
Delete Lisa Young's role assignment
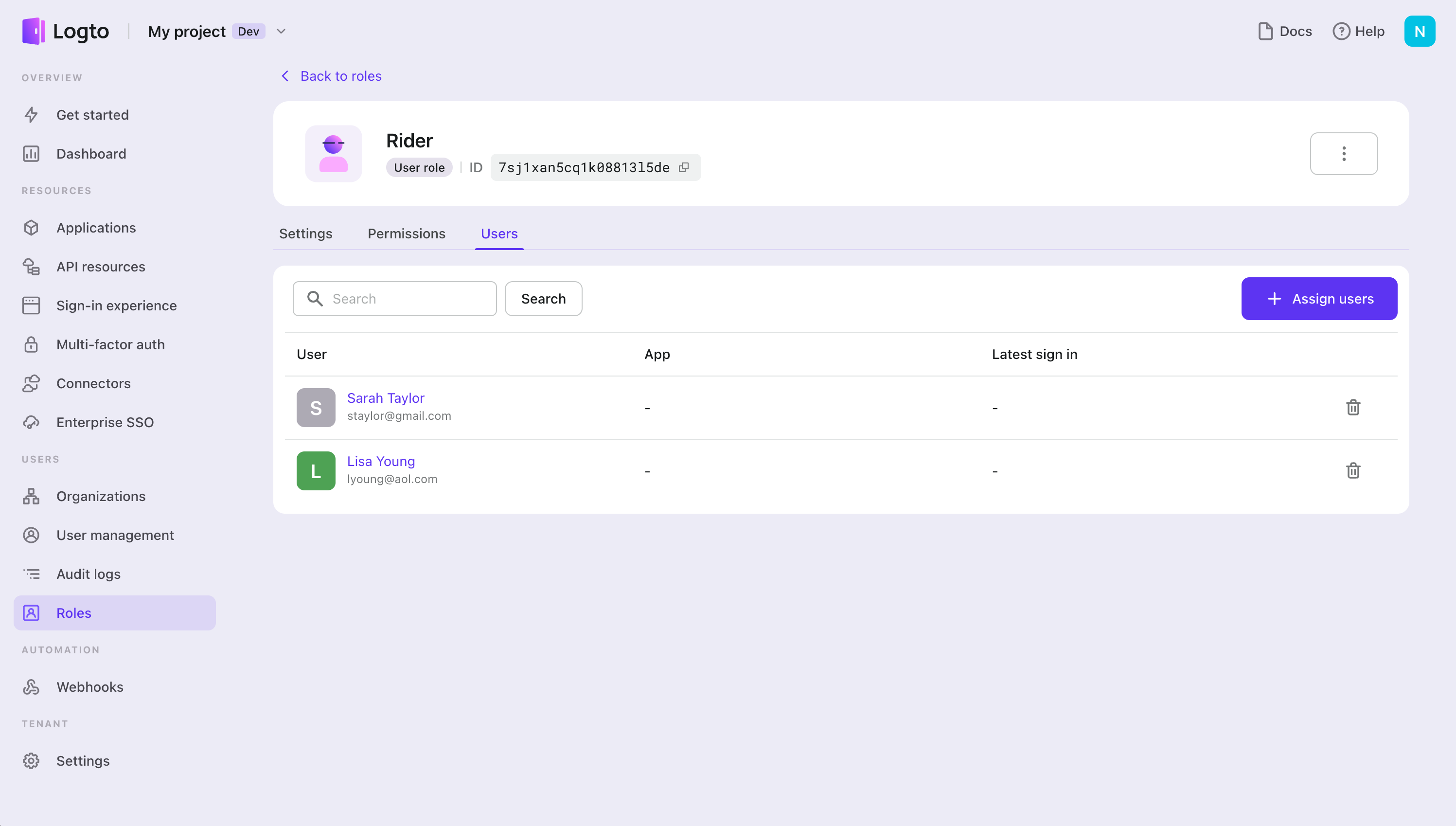click(1353, 471)
